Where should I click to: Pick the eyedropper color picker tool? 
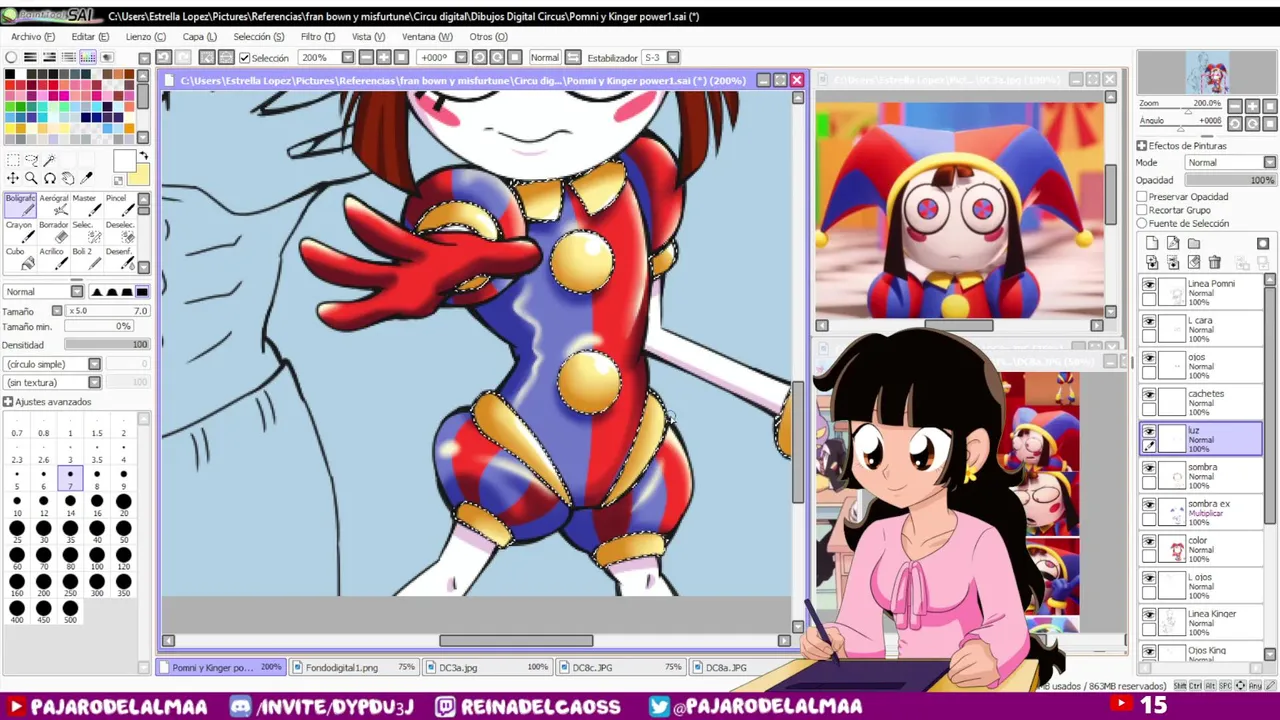coord(86,179)
